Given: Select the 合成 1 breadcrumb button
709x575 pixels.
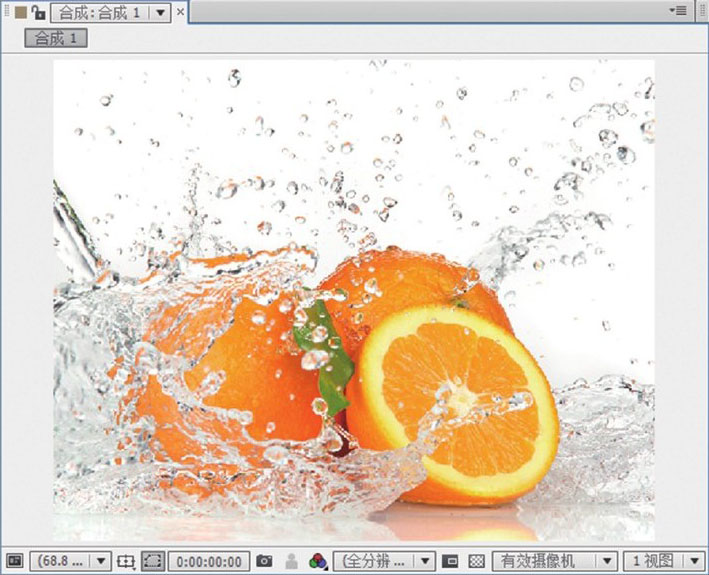Looking at the screenshot, I should point(56,38).
